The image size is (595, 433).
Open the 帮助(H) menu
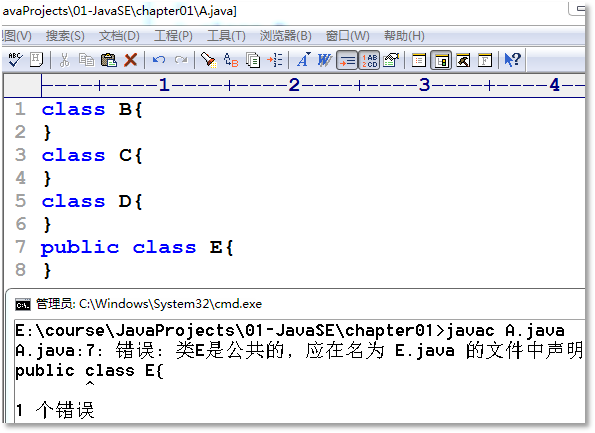[x=404, y=36]
